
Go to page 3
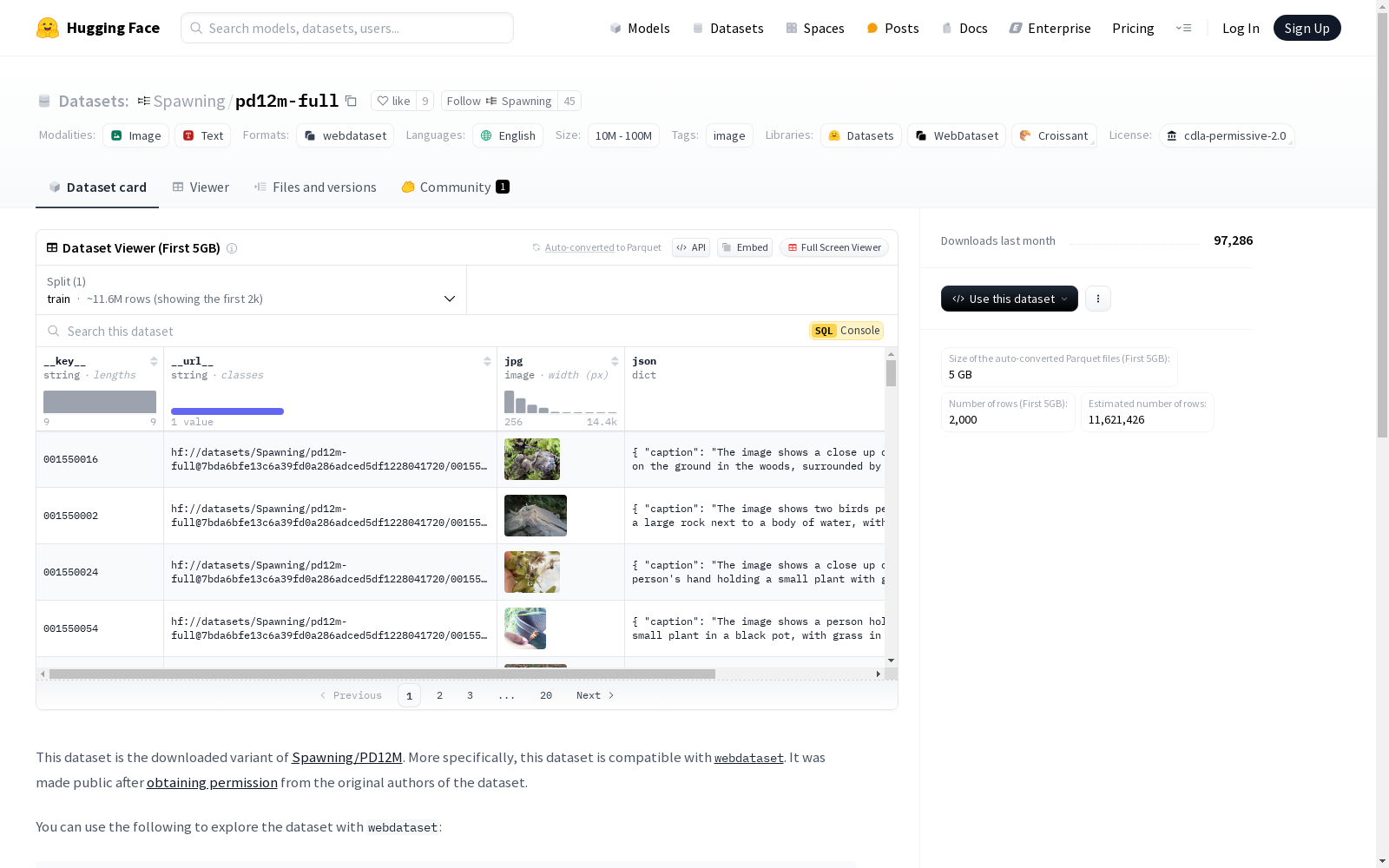coord(470,695)
